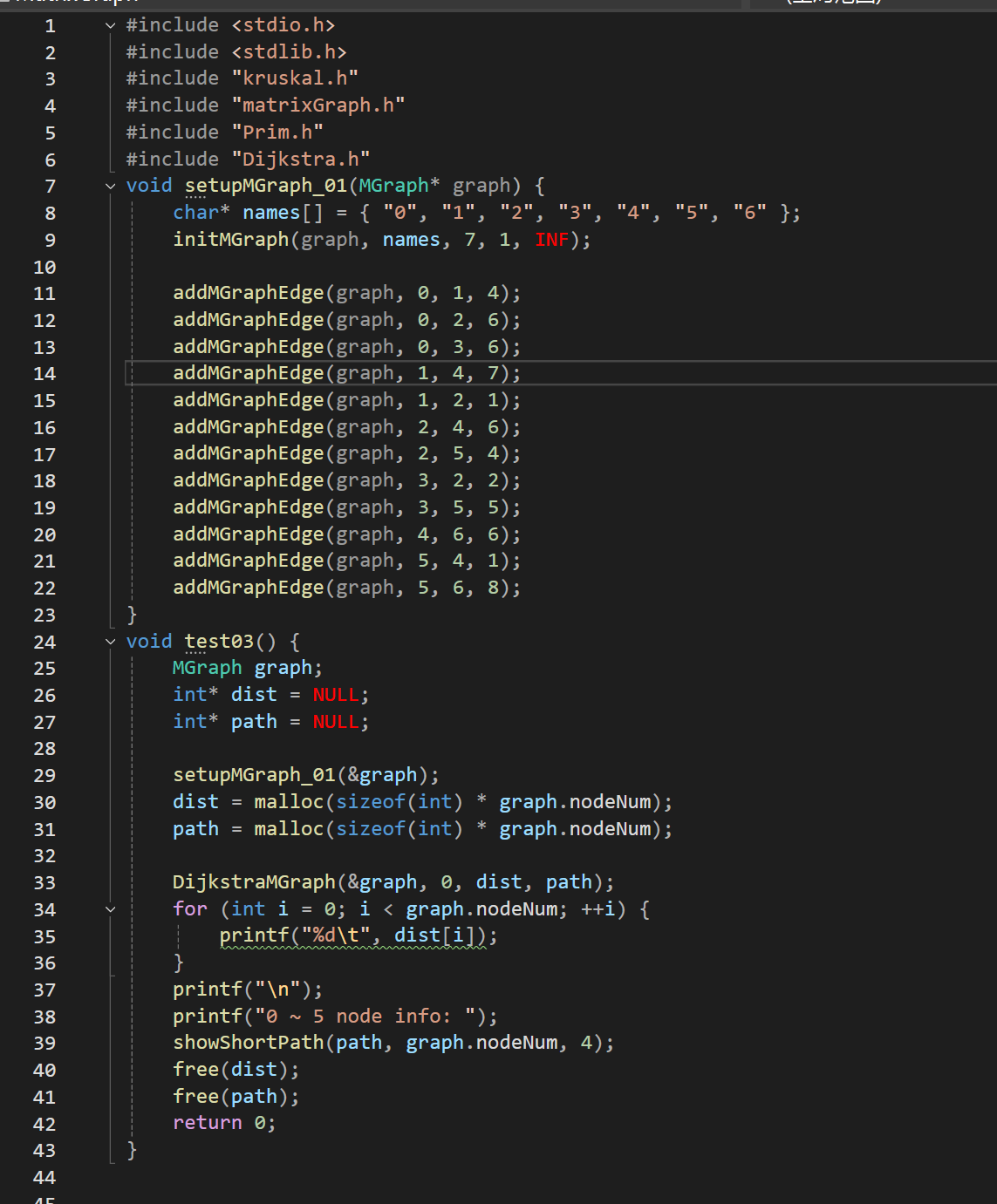The width and height of the screenshot is (997, 1204).
Task: Click the return 0 statement
Action: click(x=224, y=1123)
